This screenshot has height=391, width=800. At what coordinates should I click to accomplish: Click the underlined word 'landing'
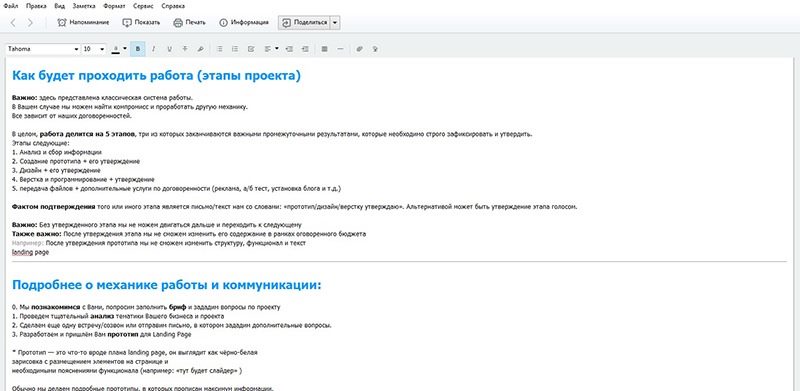pos(22,252)
